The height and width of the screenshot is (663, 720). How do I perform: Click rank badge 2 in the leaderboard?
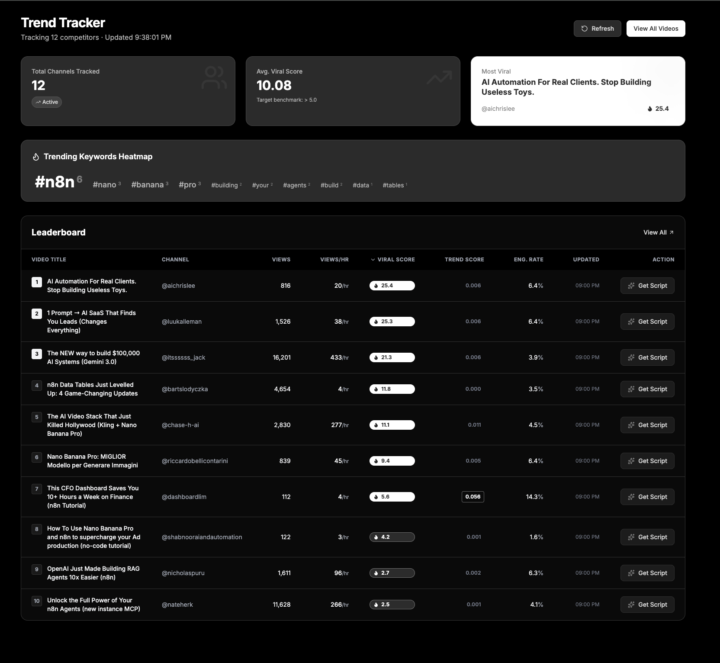click(x=37, y=314)
